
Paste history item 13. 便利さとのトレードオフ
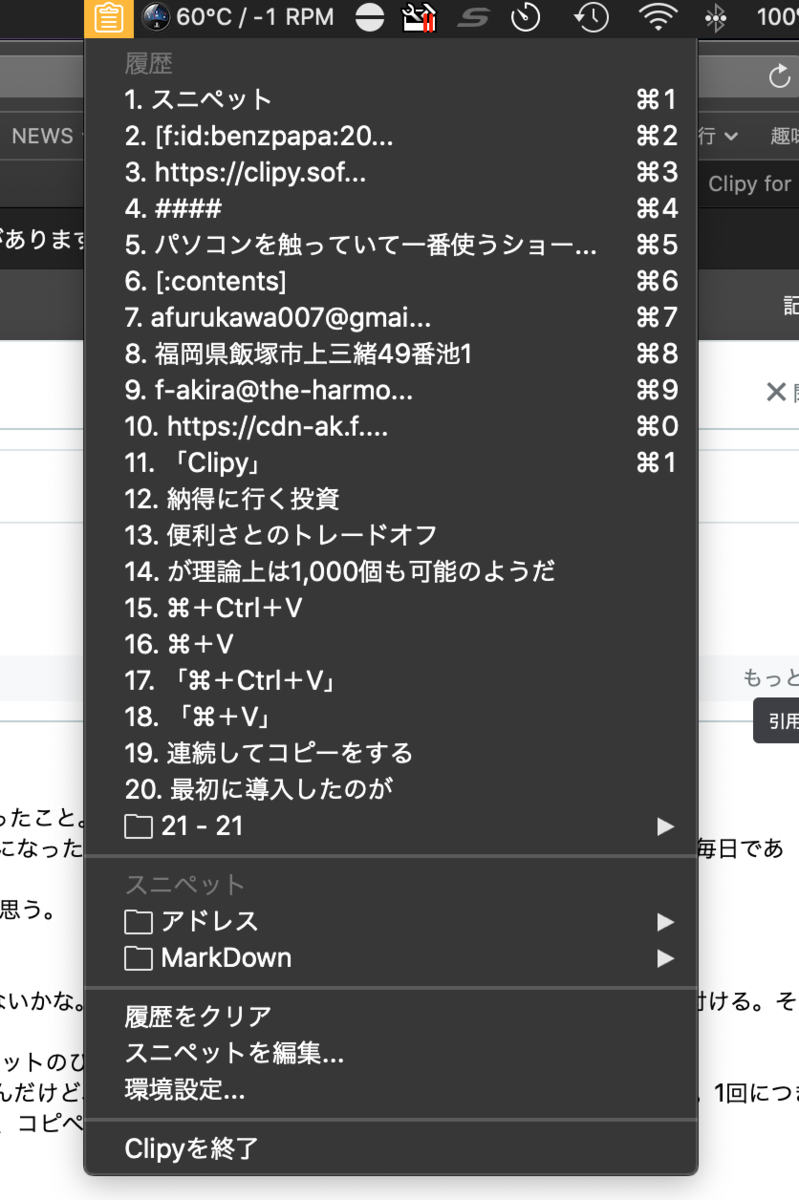tap(391, 535)
